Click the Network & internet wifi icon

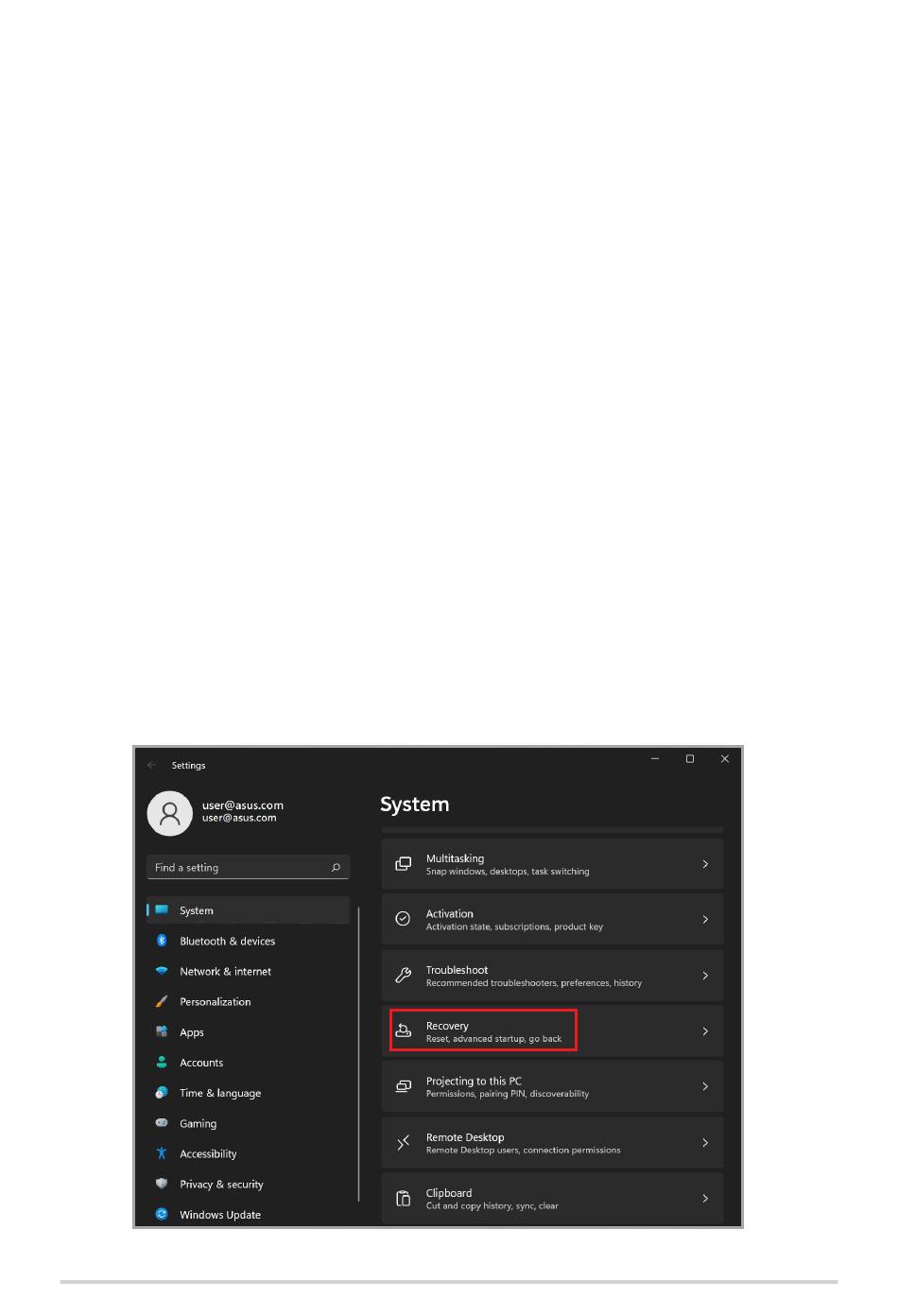click(x=162, y=971)
